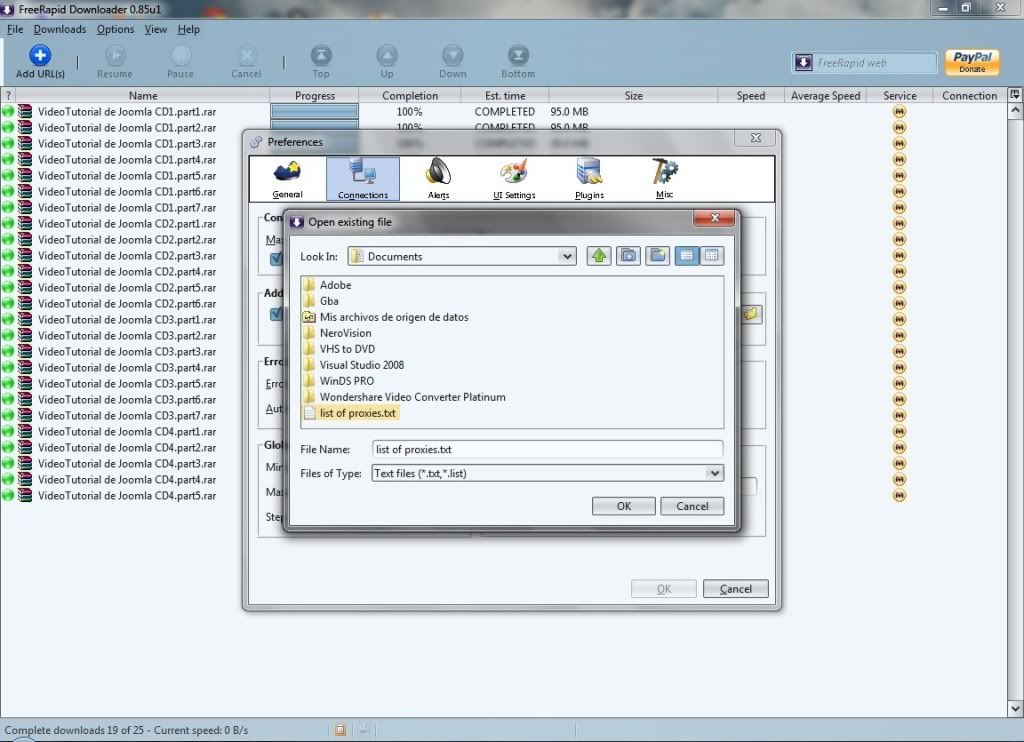Select the NeroVision folder
The height and width of the screenshot is (742, 1024).
click(338, 333)
